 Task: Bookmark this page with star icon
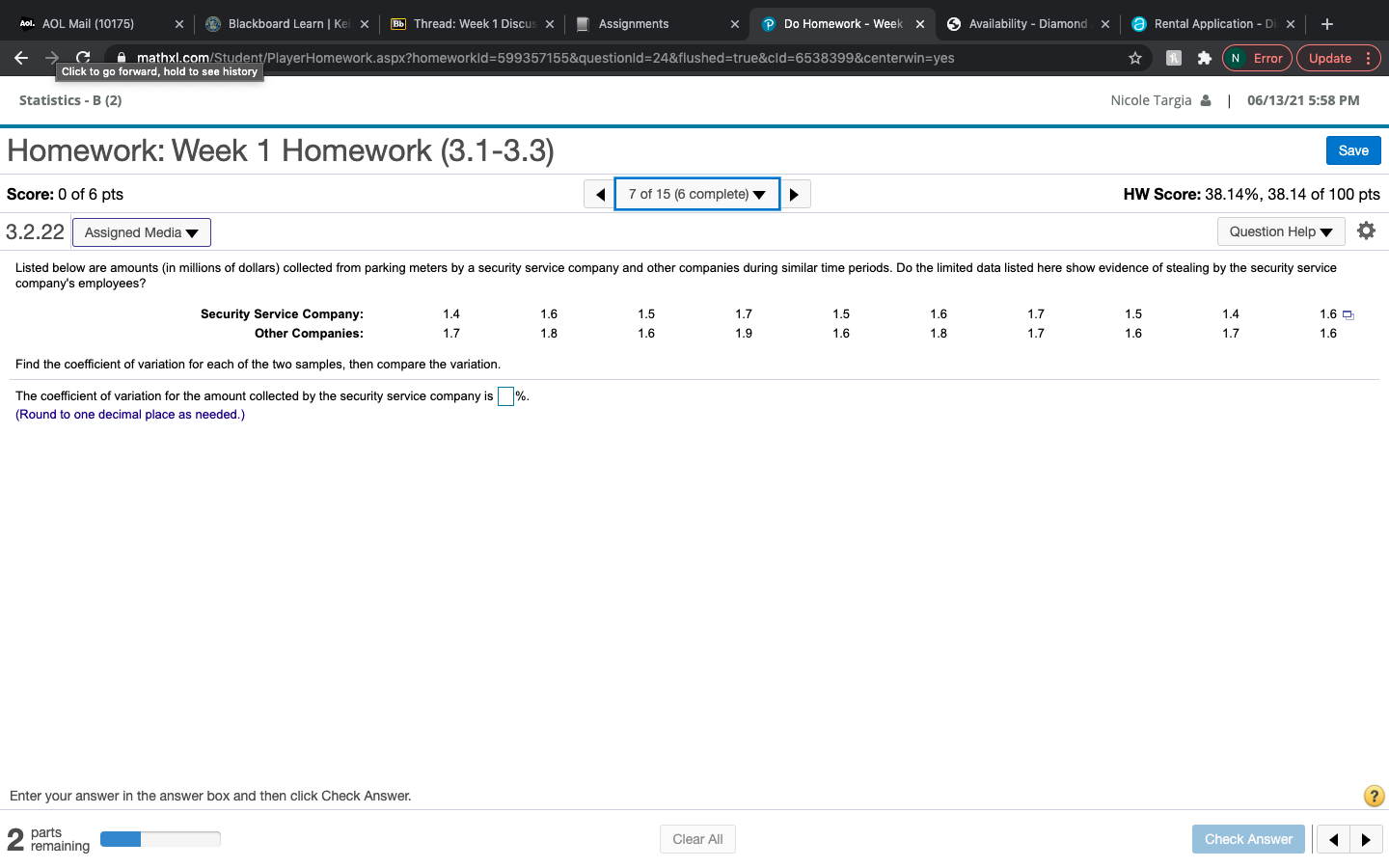(x=1135, y=58)
